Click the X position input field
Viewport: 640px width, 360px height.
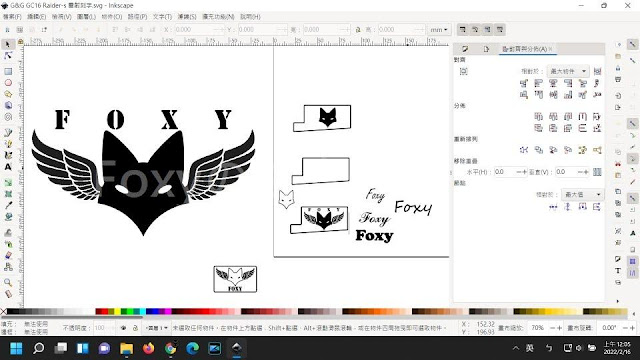(199, 29)
